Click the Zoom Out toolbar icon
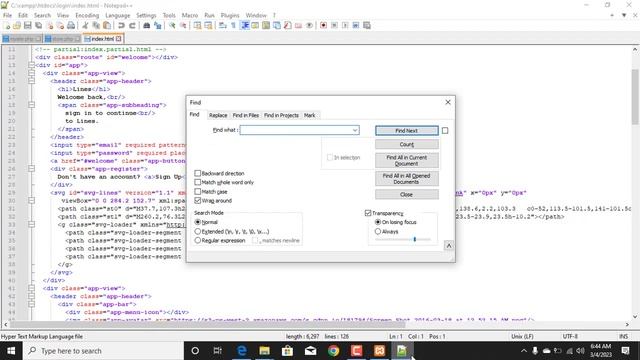 [183, 25]
